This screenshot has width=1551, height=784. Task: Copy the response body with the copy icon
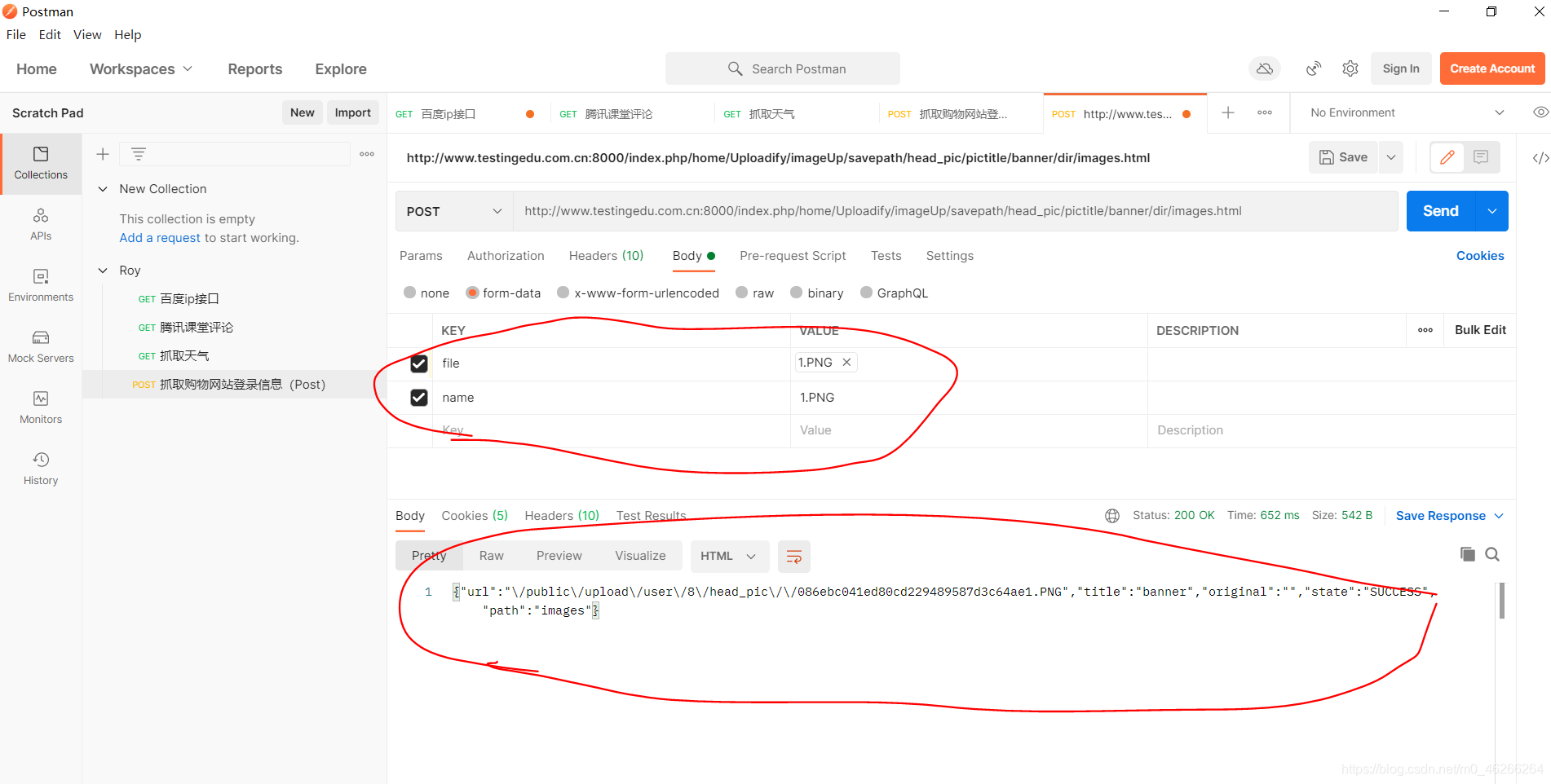coord(1468,554)
